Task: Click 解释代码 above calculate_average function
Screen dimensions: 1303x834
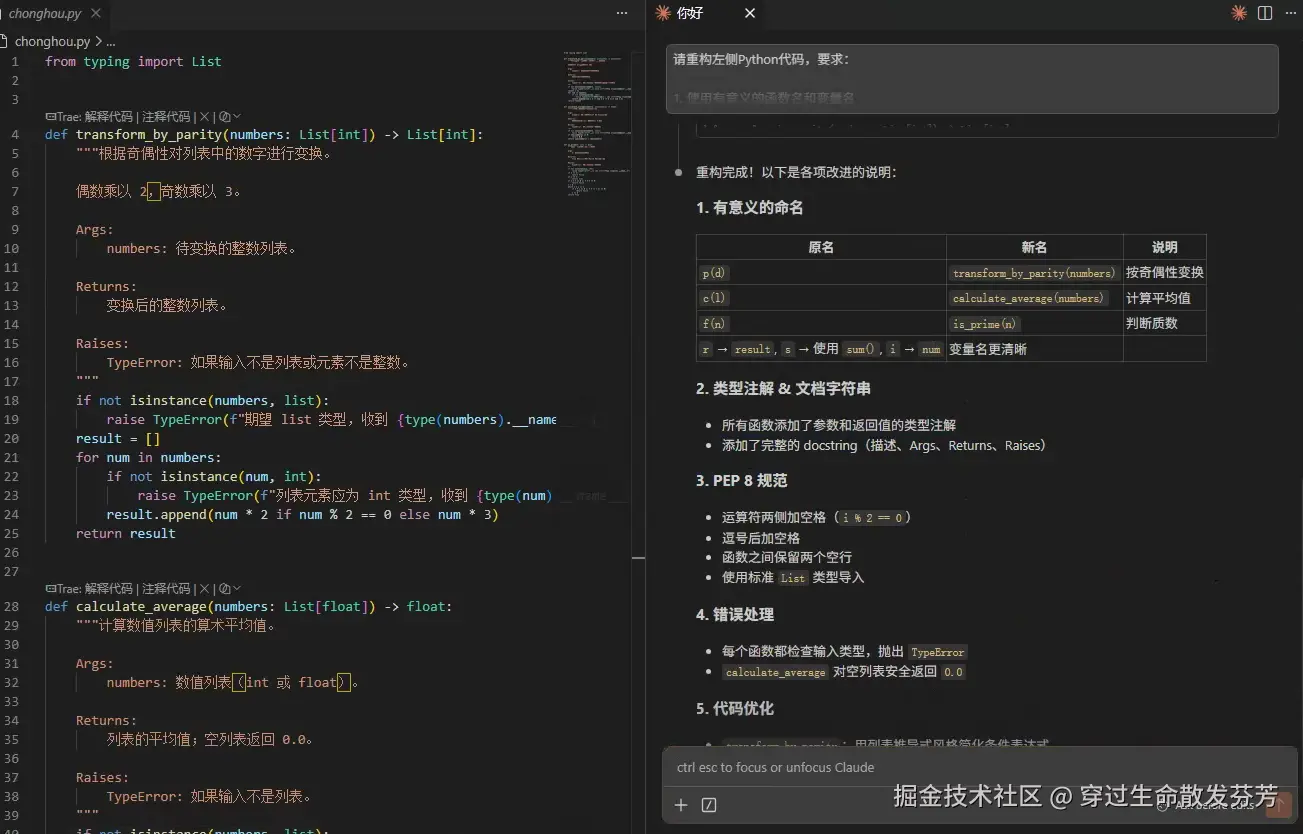Action: pos(109,588)
